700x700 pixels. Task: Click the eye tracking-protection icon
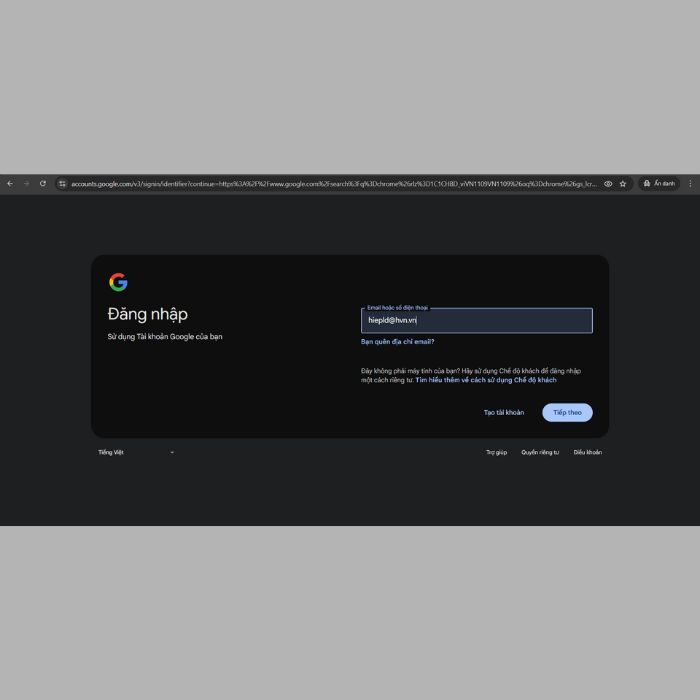(608, 183)
